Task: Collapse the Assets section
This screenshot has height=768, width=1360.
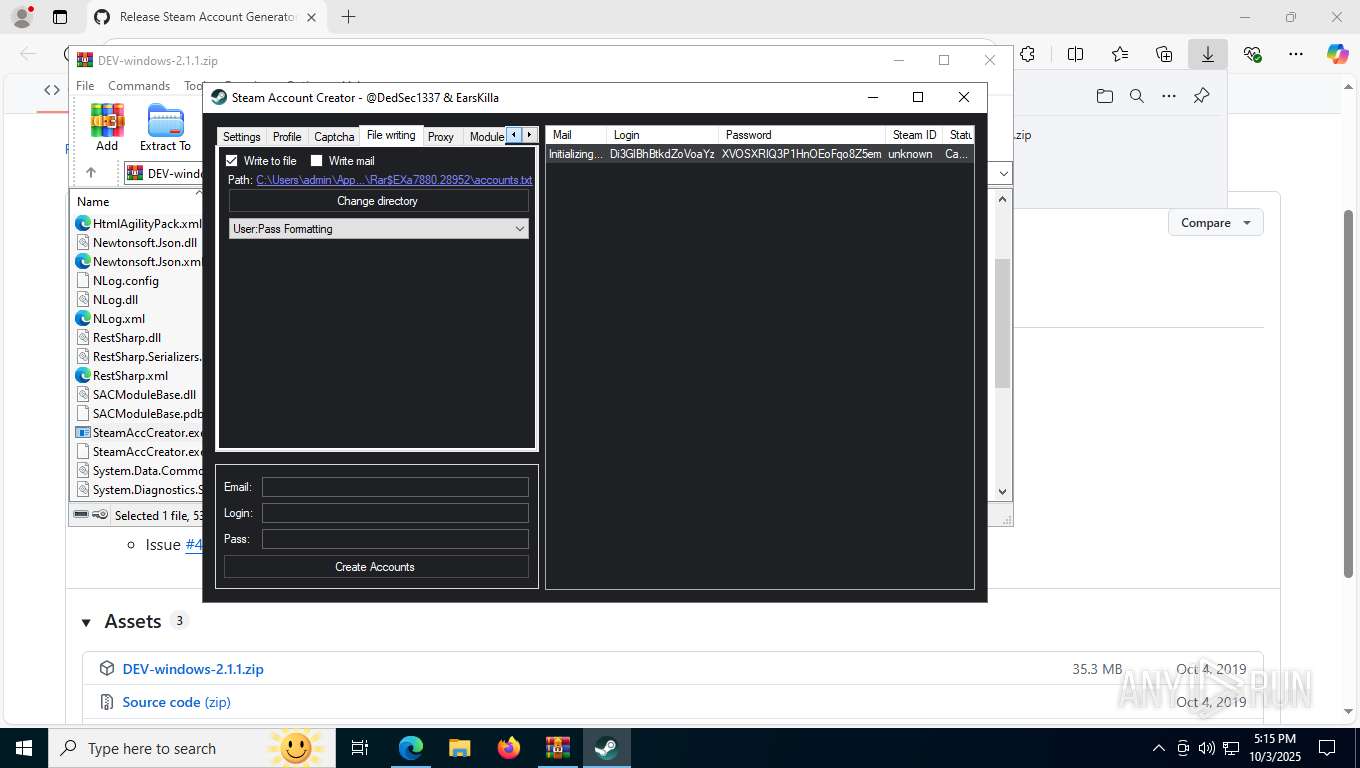Action: click(86, 622)
